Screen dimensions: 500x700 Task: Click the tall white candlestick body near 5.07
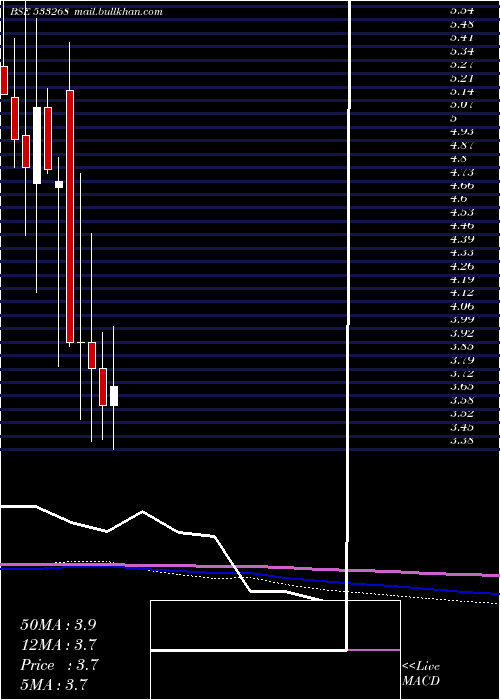coord(37,145)
